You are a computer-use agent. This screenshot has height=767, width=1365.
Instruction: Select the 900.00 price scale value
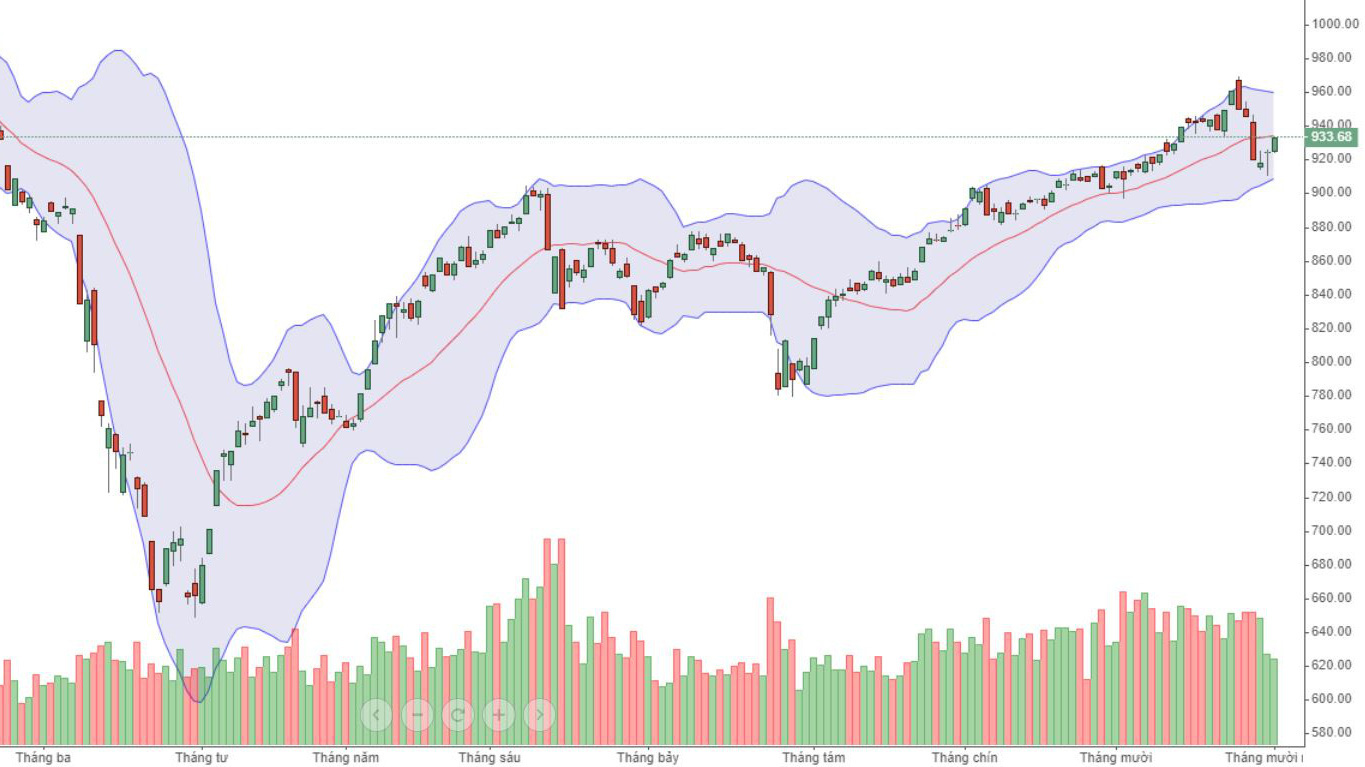(x=1335, y=192)
